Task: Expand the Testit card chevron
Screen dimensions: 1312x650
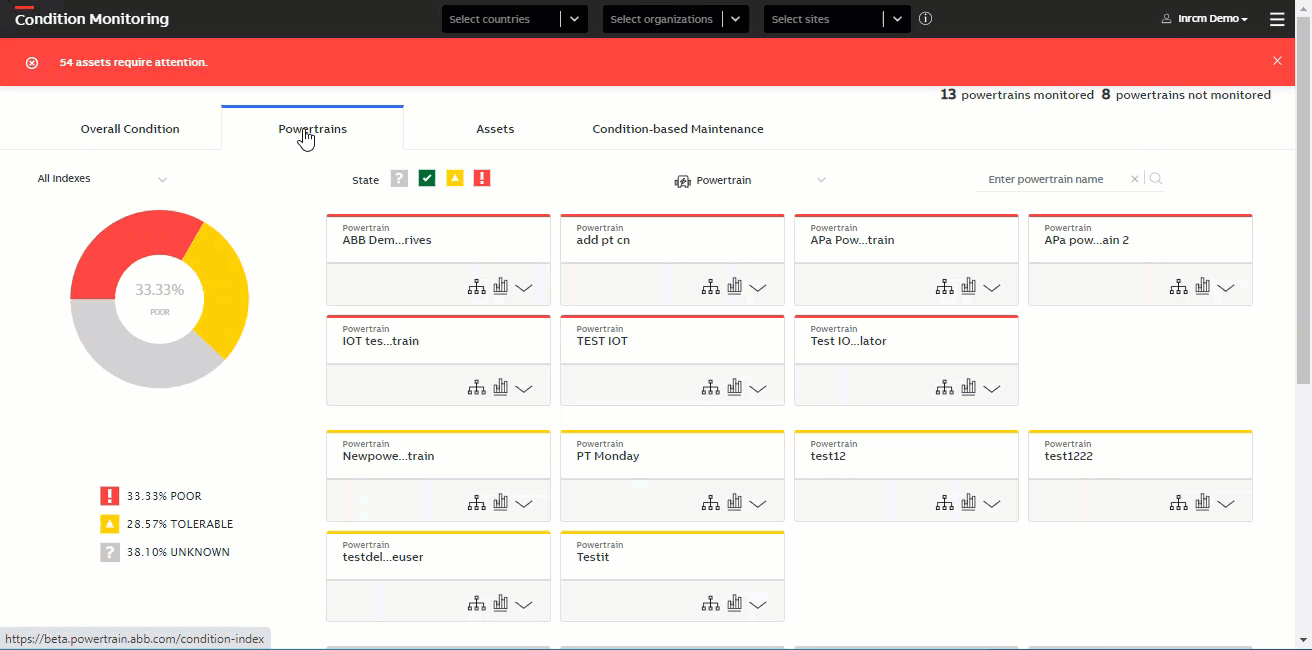Action: tap(757, 605)
